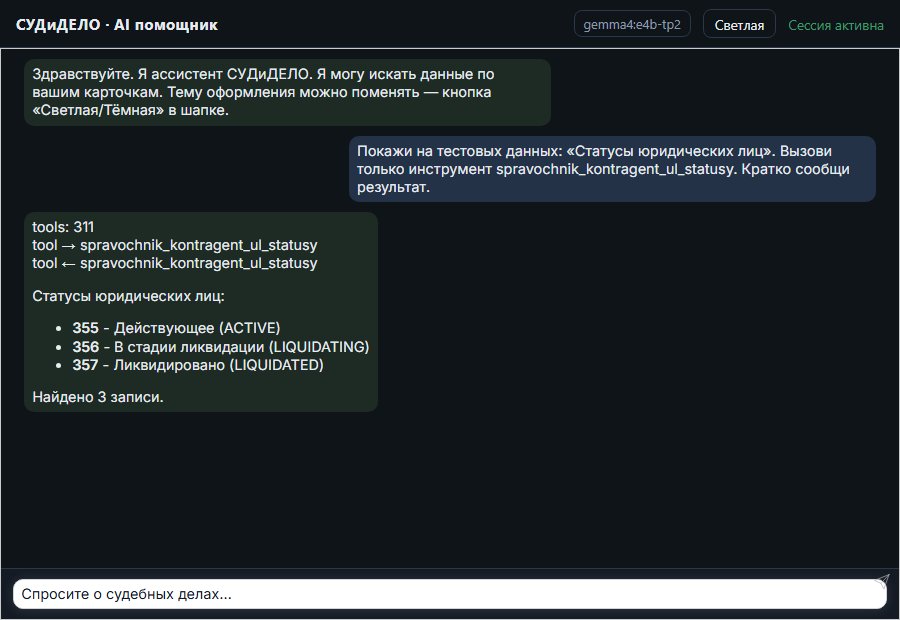Select the 355 - Действующее (ACTIVE) entry

(176, 328)
